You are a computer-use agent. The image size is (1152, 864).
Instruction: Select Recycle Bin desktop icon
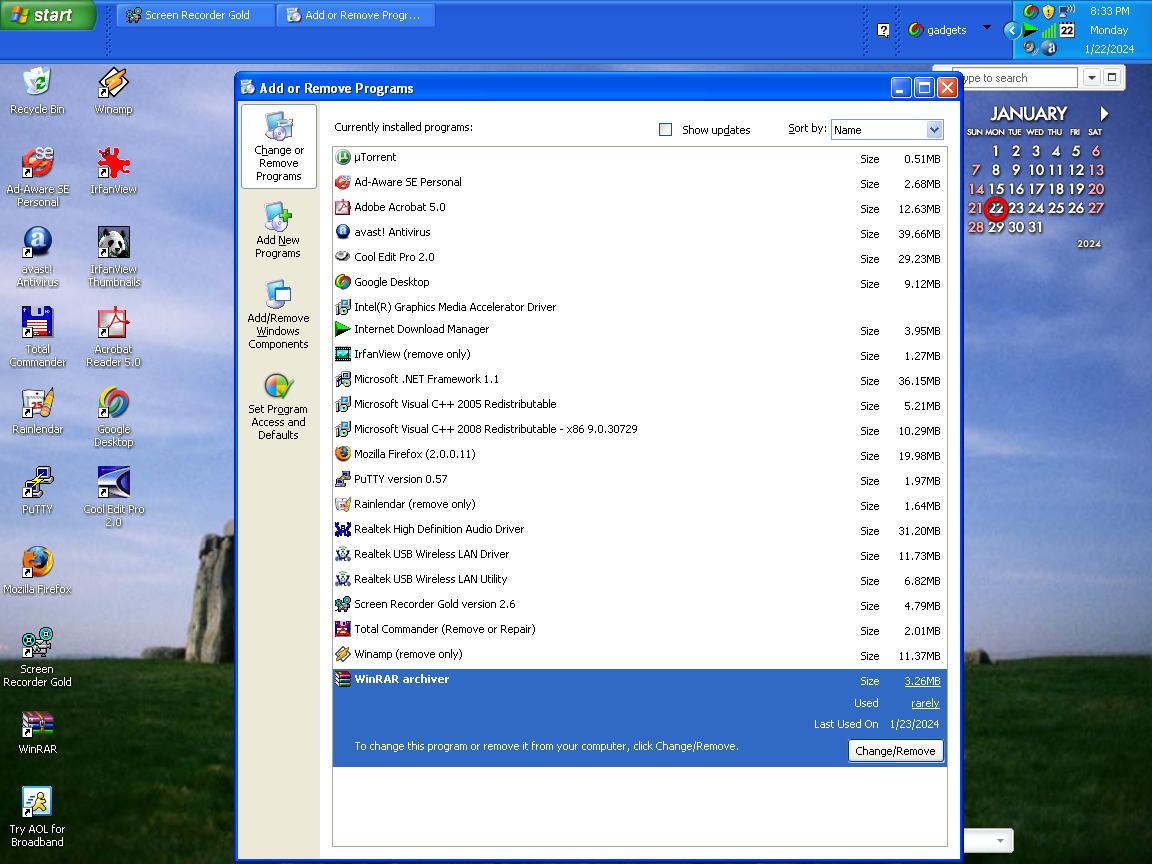[37, 90]
